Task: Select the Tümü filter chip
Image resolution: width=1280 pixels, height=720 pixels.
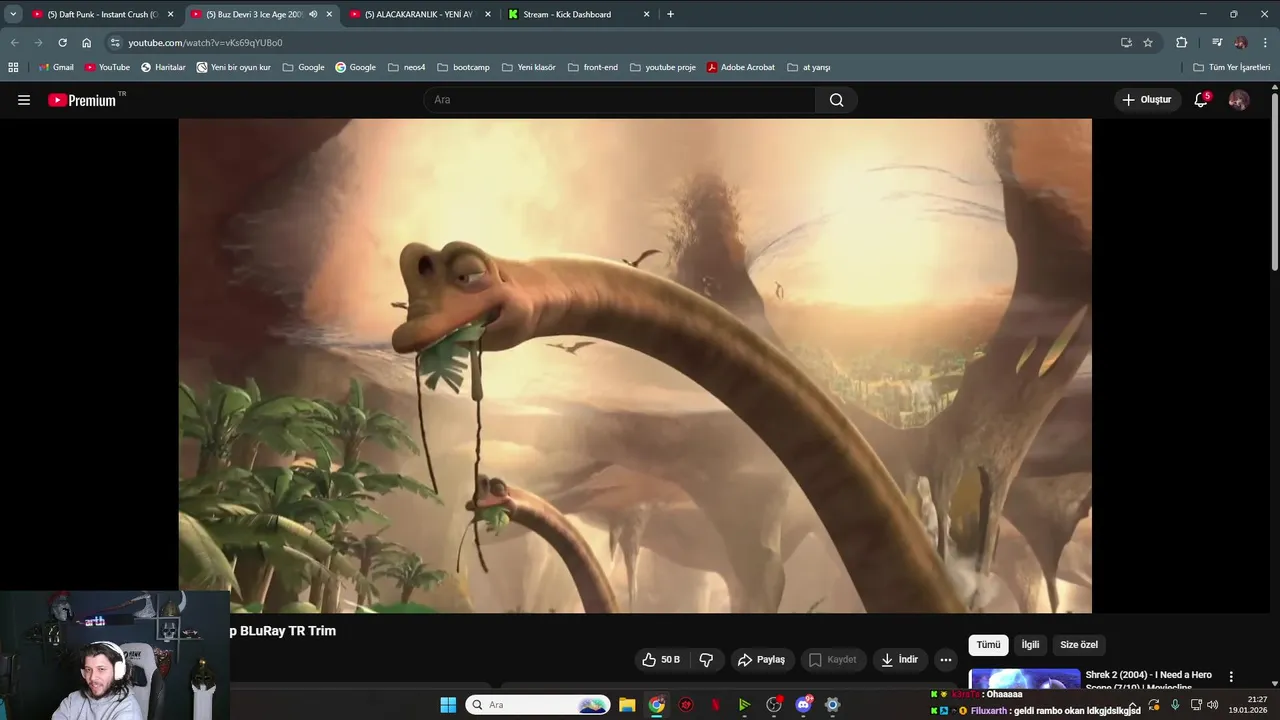Action: [x=988, y=645]
